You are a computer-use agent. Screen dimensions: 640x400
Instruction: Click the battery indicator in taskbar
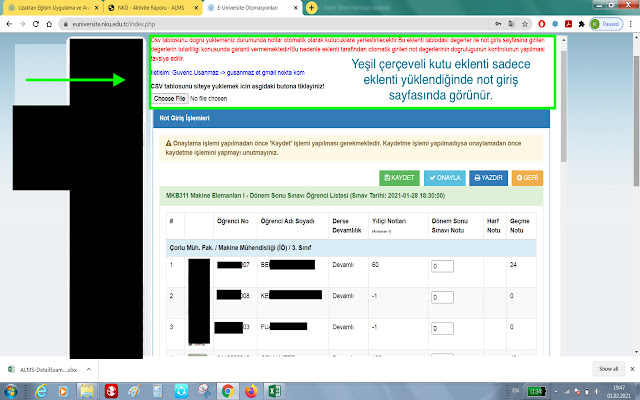pyautogui.click(x=536, y=391)
